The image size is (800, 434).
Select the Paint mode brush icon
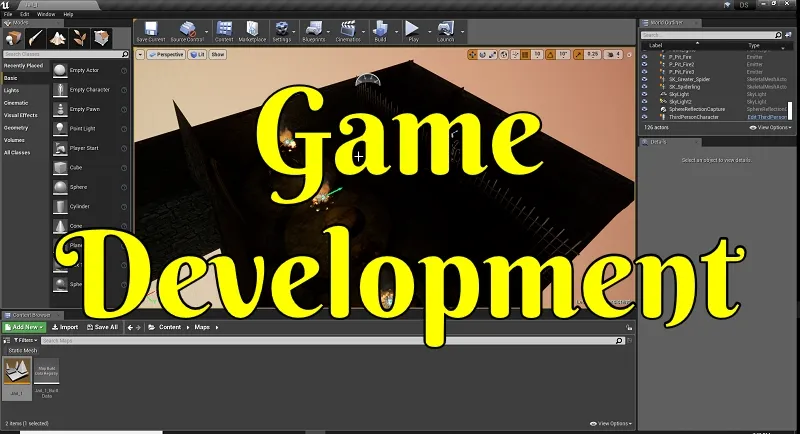36,38
